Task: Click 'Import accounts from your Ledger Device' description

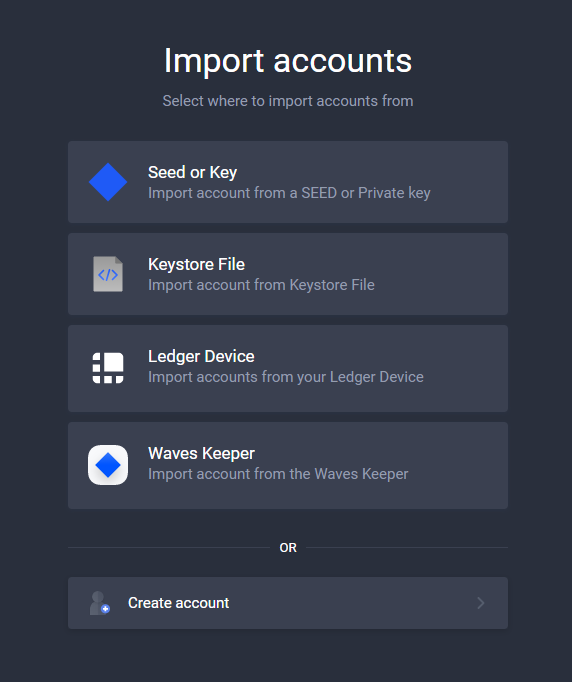Action: [286, 377]
